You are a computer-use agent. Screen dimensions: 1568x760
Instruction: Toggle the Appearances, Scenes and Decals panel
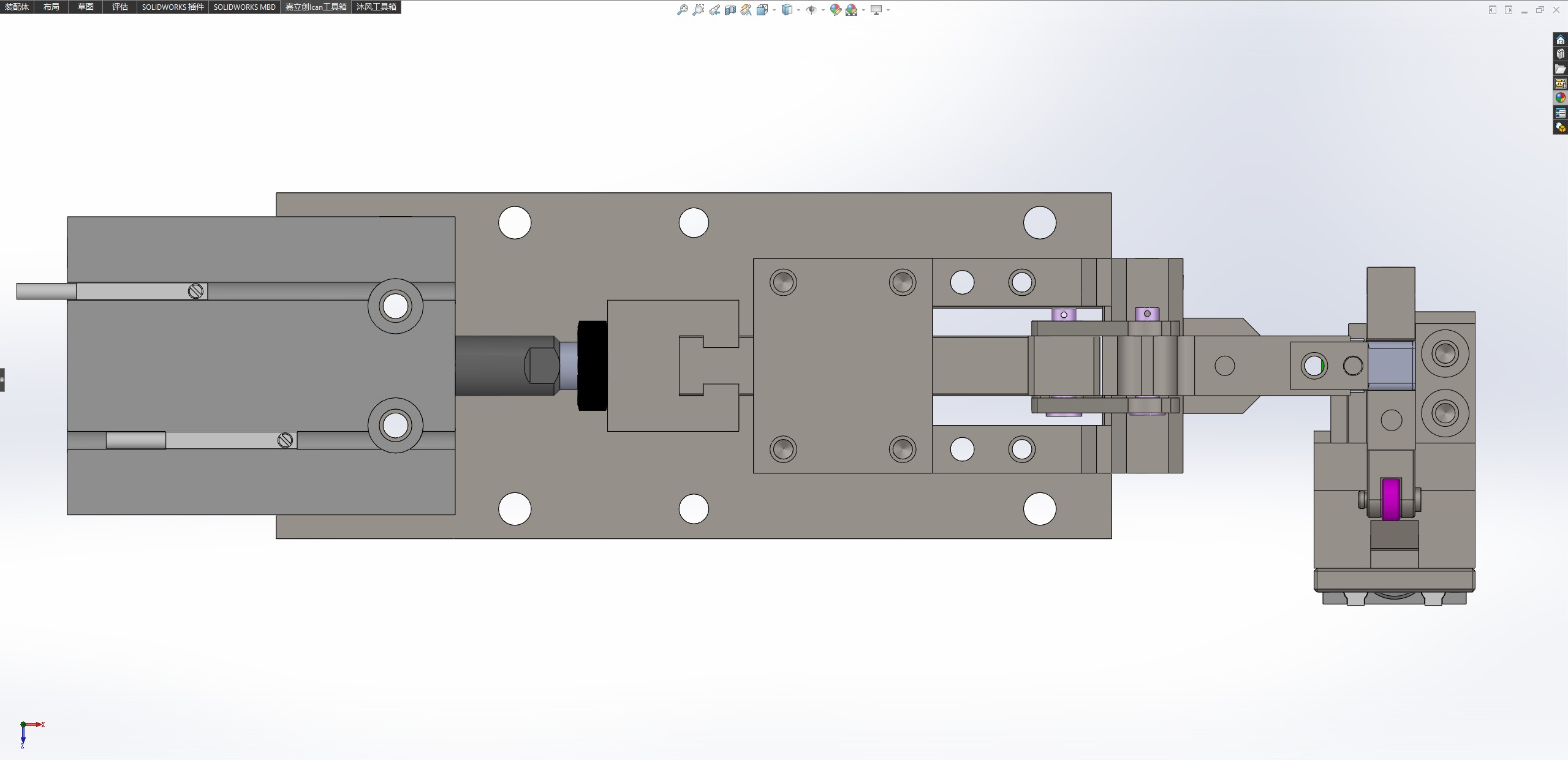1560,98
